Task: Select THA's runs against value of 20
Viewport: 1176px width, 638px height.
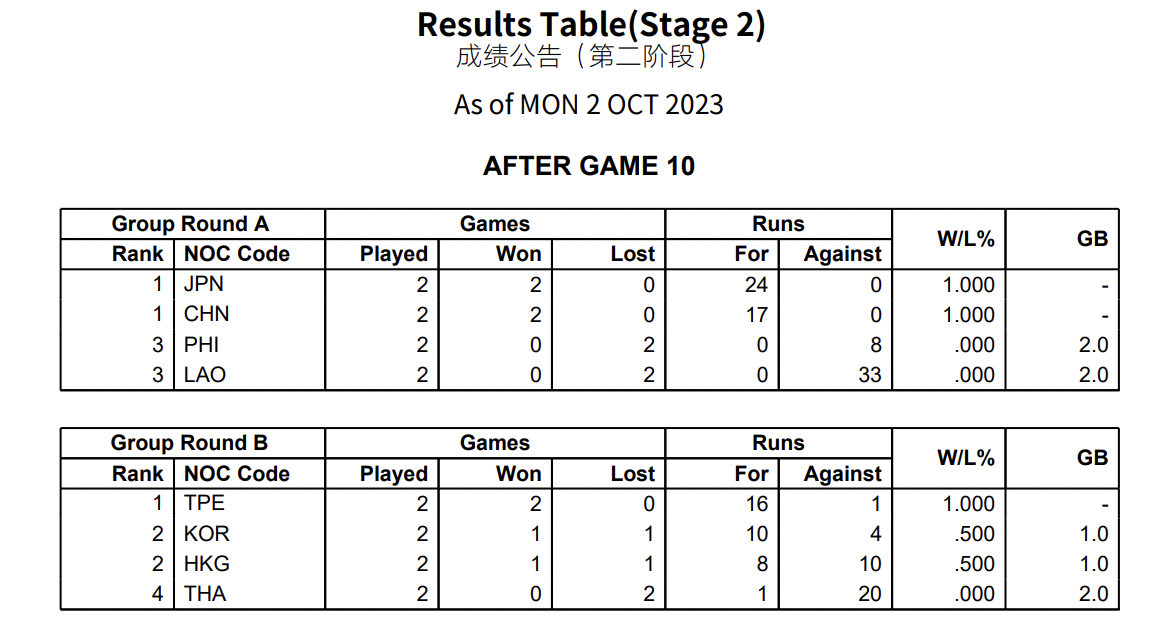Action: click(x=869, y=594)
